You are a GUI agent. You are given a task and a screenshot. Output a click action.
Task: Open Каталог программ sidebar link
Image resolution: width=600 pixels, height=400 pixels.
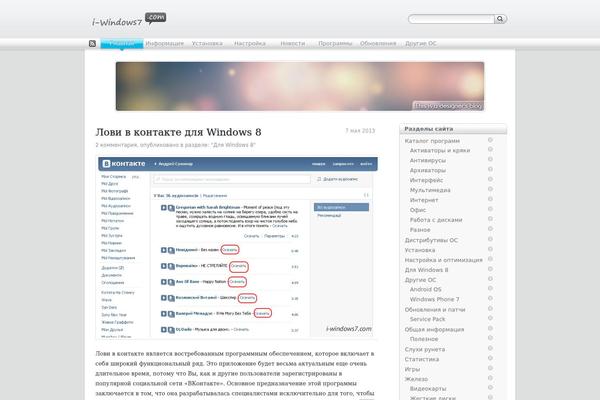pos(432,141)
